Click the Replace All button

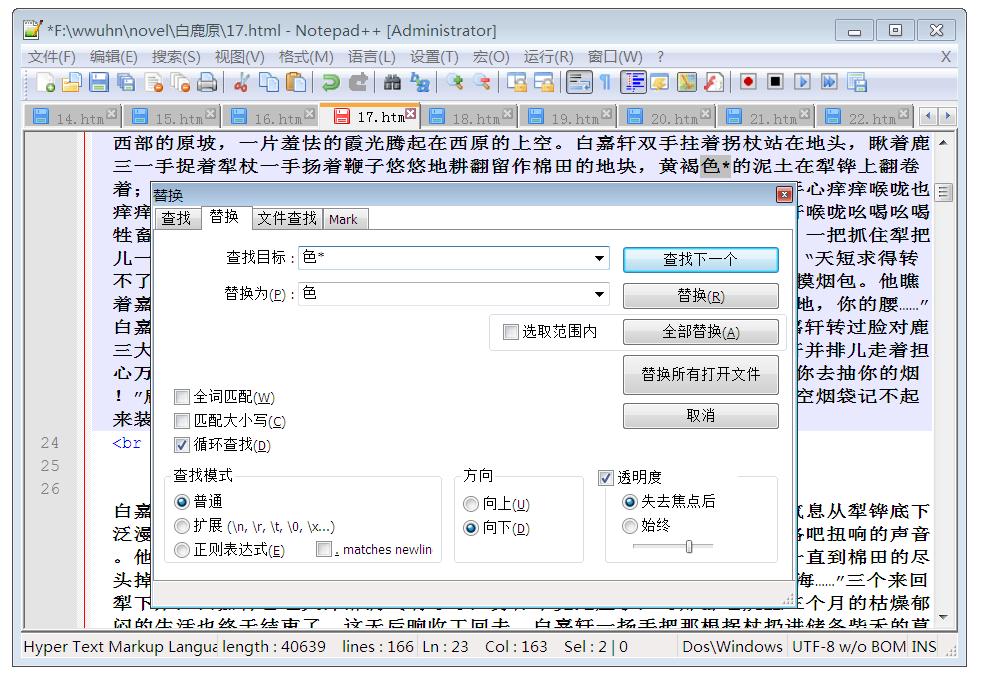(x=700, y=332)
